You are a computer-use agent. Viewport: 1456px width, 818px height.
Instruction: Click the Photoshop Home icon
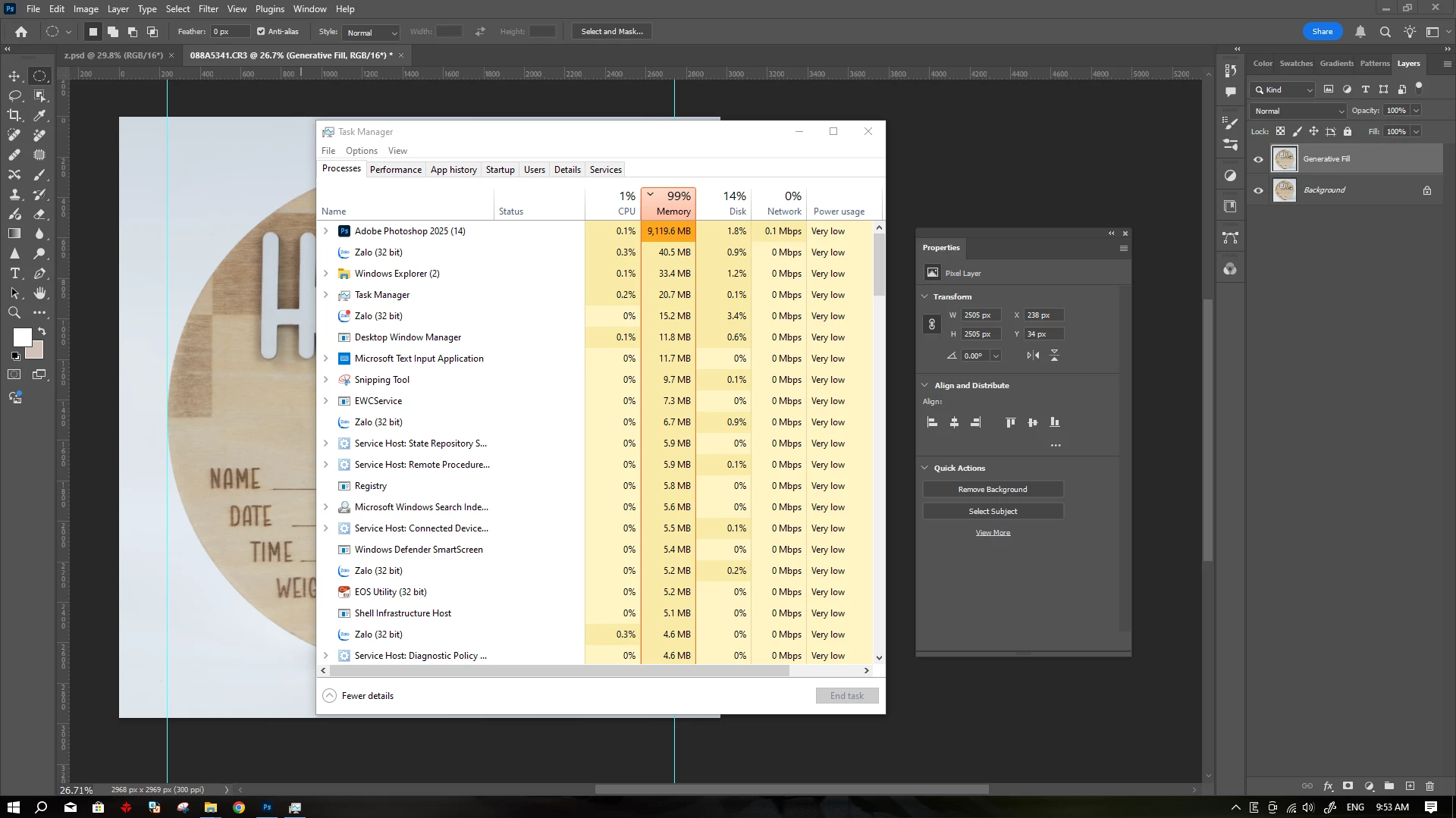21,32
